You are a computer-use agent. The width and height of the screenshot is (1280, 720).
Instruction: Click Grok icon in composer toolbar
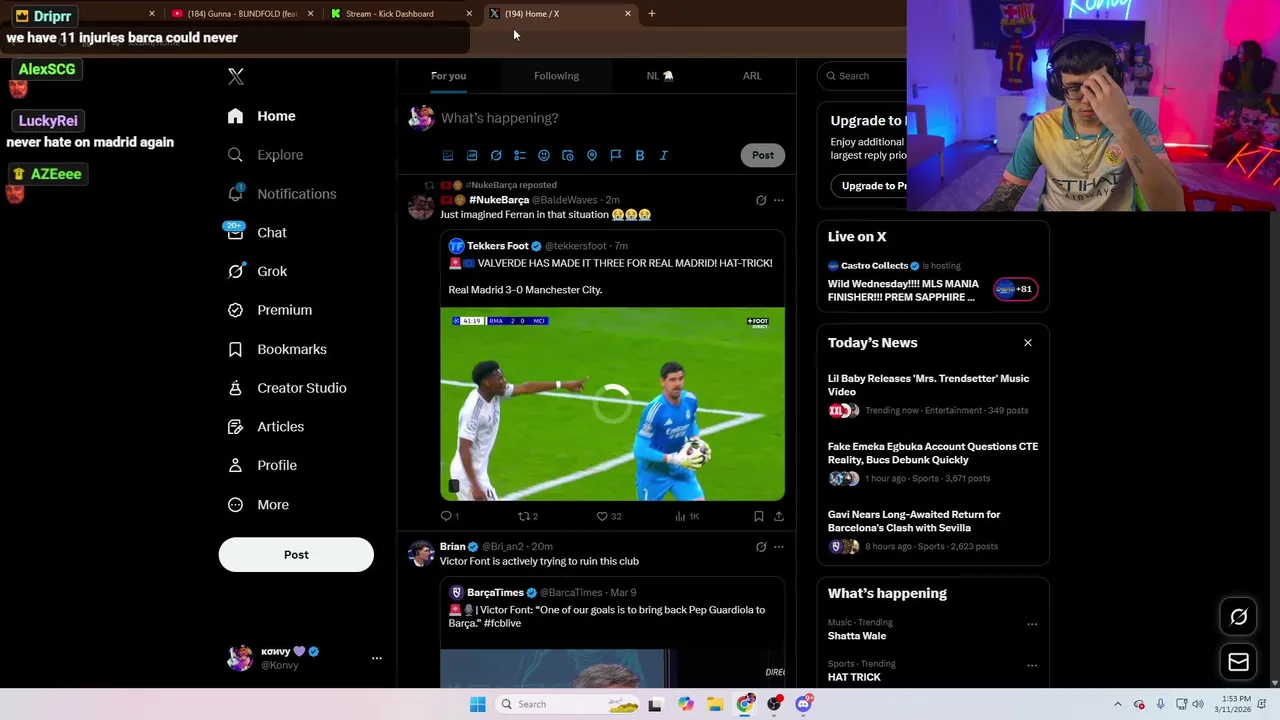(x=496, y=155)
